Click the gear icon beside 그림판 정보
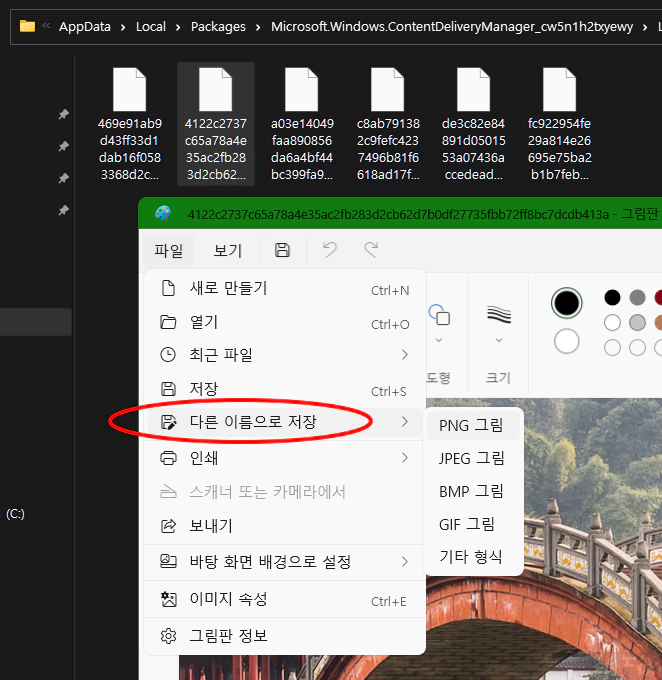Screen dimensions: 662x680 [x=168, y=636]
